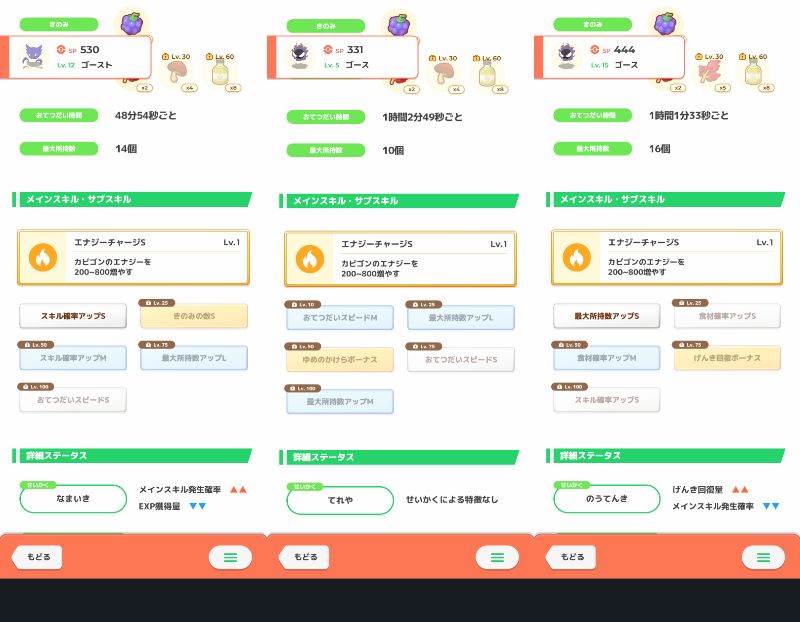800x622 pixels.
Task: Select the きのみの数S sub skill
Action: pos(194,316)
